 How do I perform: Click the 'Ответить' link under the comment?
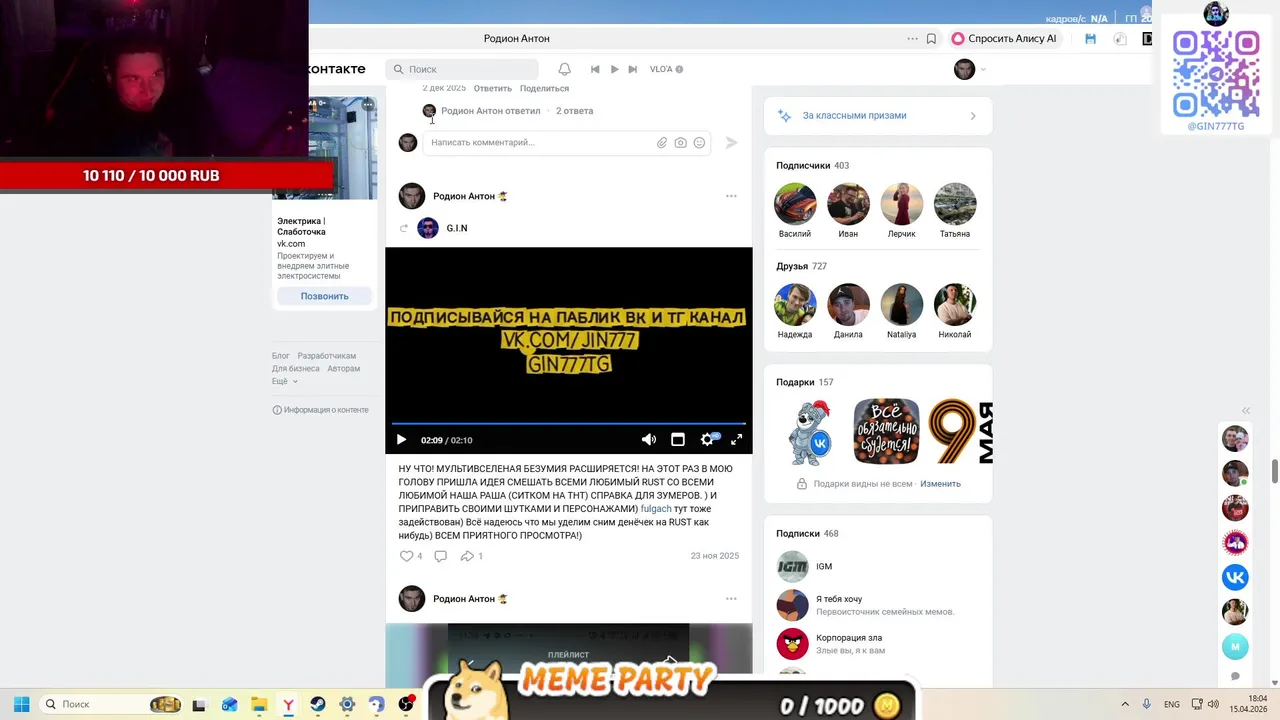pyautogui.click(x=493, y=89)
